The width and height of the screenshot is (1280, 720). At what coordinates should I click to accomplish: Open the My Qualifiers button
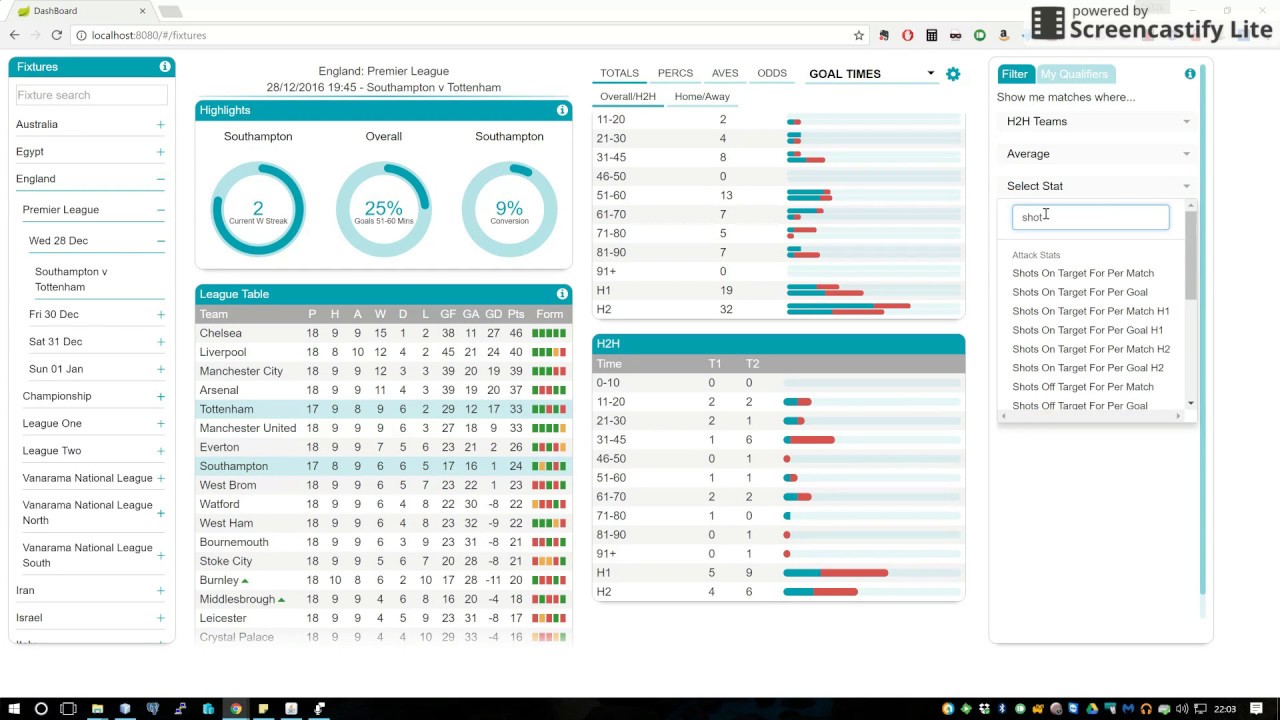click(x=1074, y=74)
